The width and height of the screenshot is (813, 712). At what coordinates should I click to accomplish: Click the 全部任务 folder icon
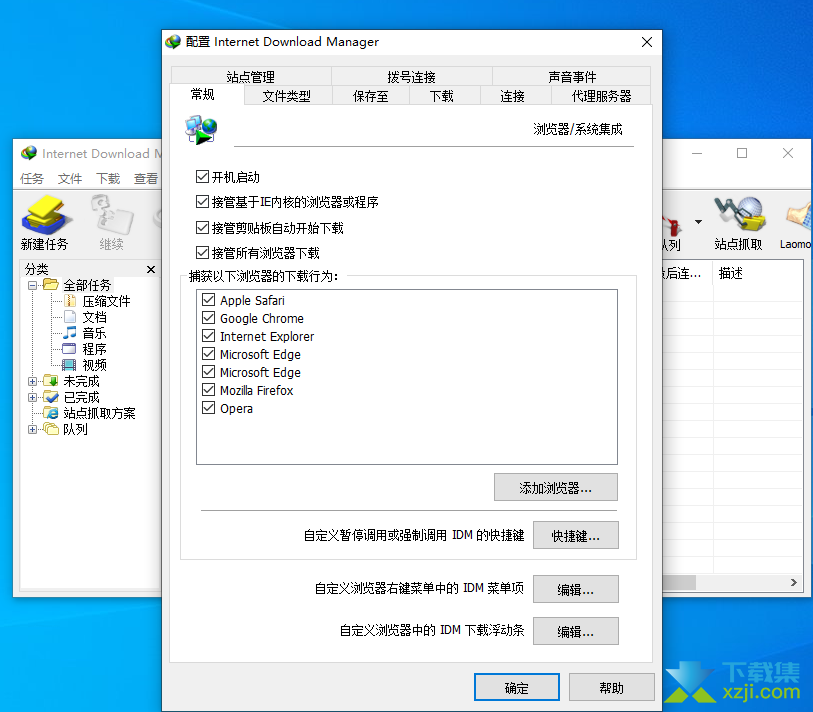pos(51,284)
